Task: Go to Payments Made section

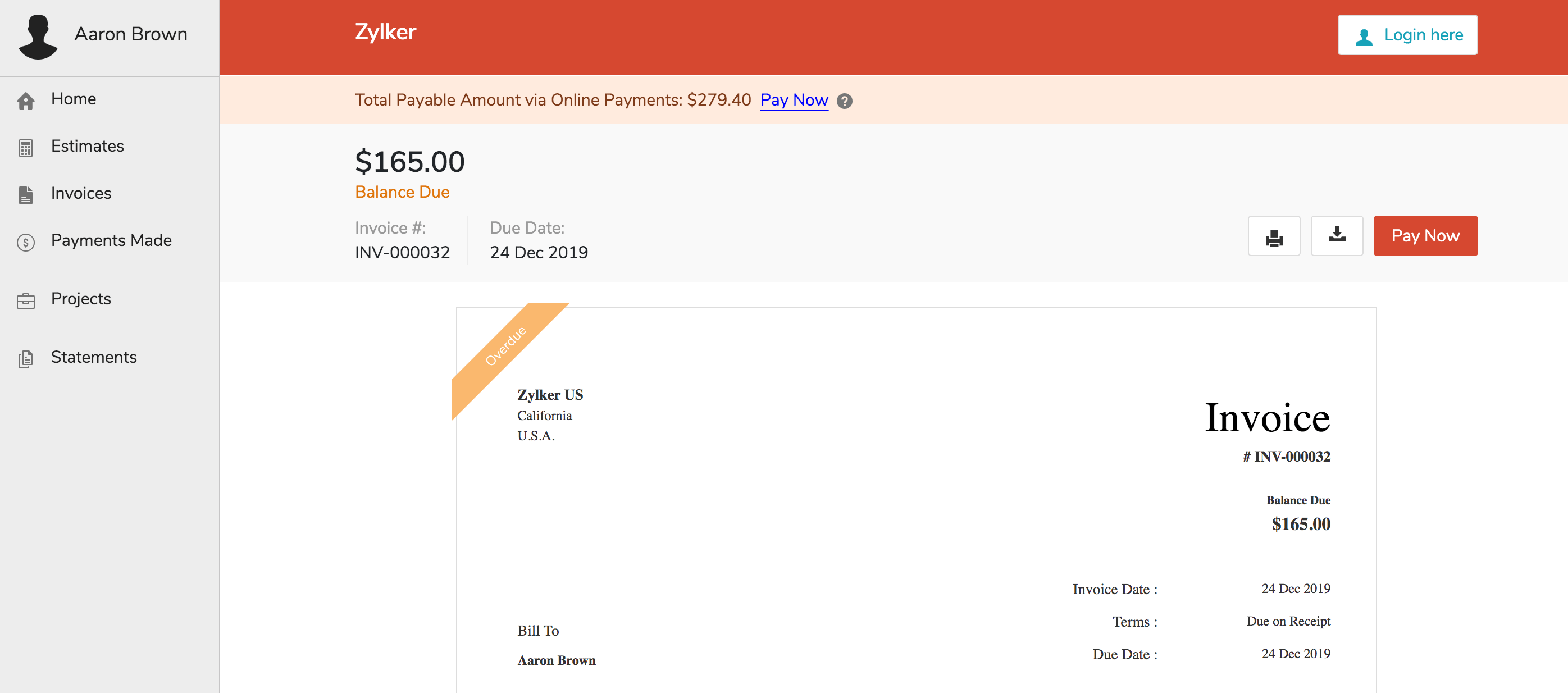Action: coord(111,240)
